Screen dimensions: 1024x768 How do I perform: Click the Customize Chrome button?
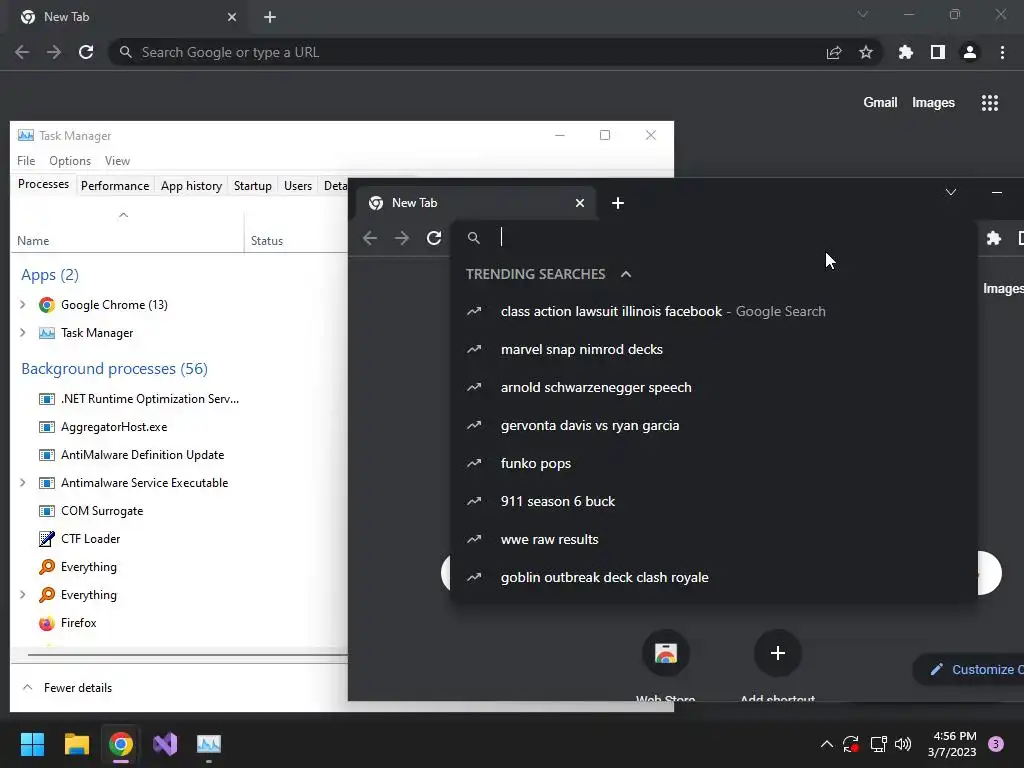[969, 669]
